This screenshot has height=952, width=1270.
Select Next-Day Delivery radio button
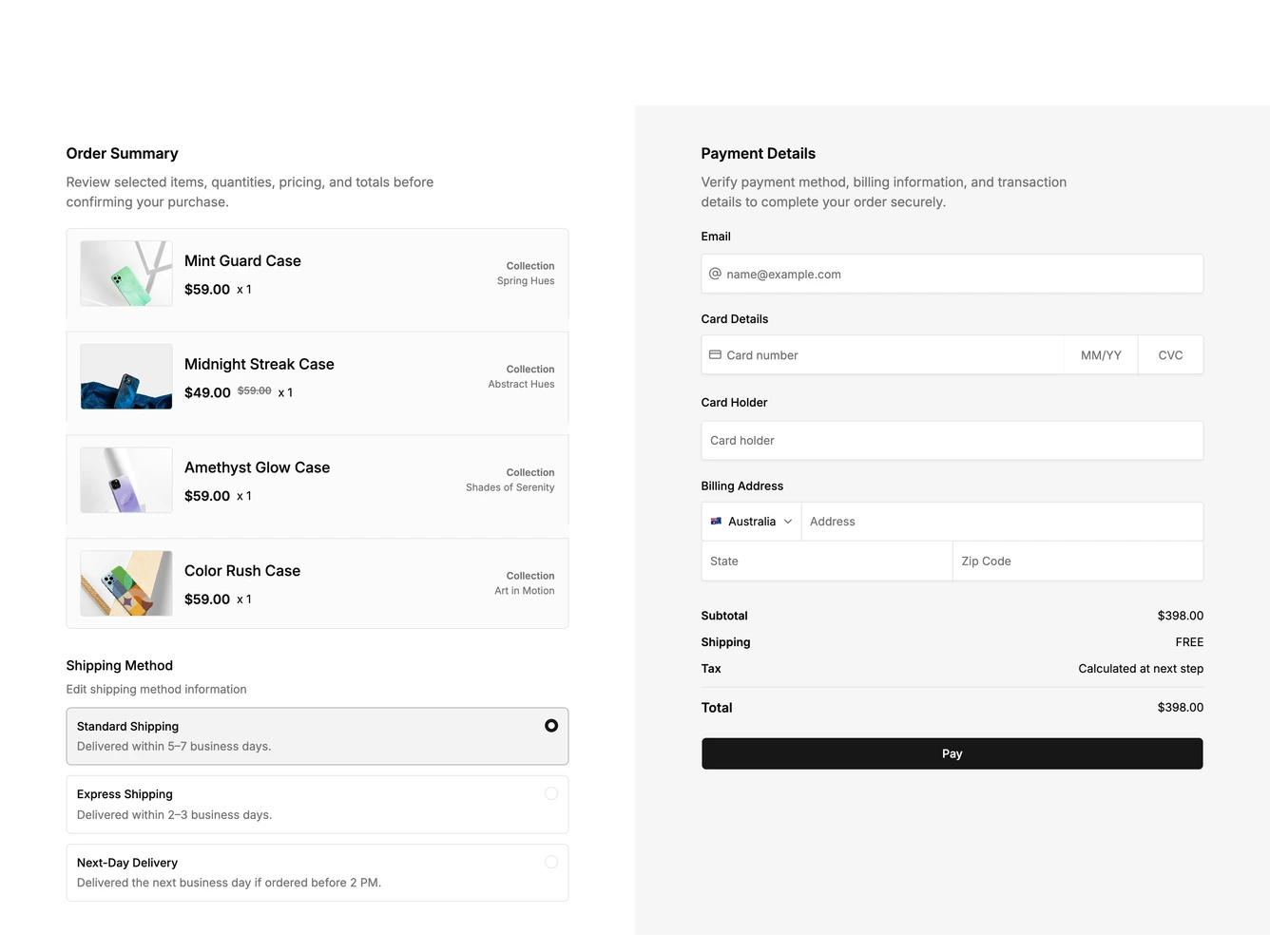pos(551,862)
